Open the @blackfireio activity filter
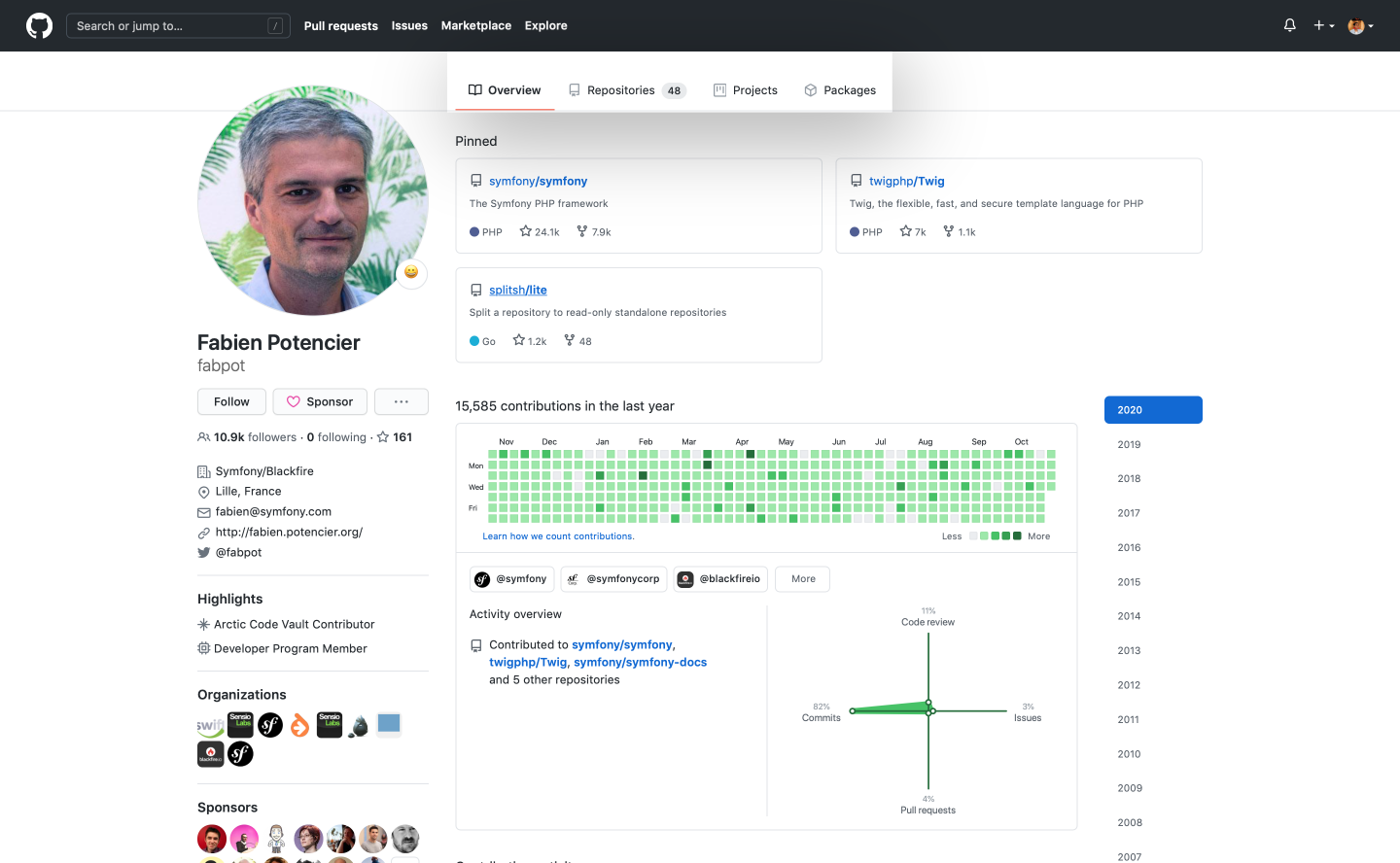1400x863 pixels. click(x=720, y=578)
